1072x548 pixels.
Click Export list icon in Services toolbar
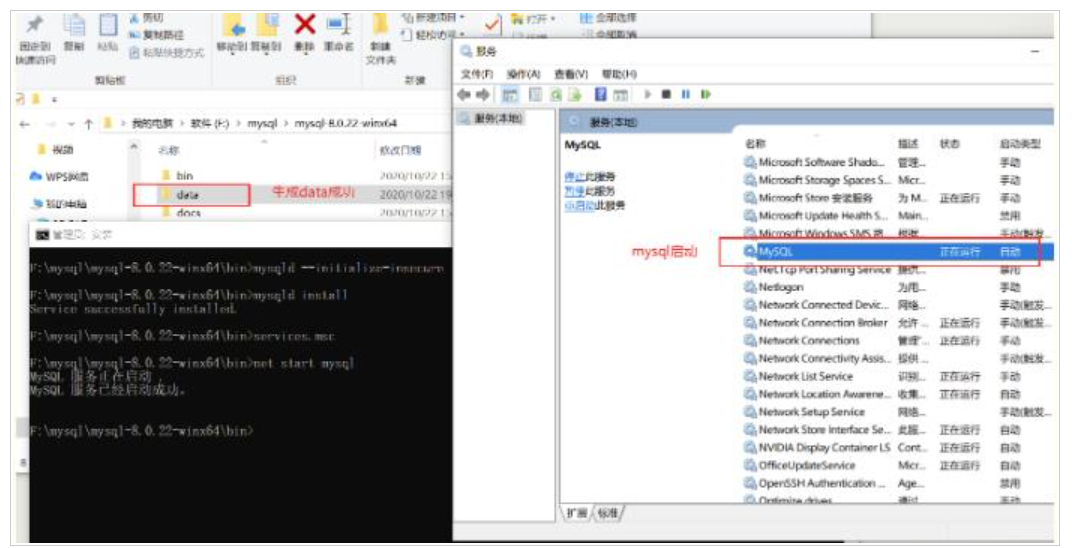pos(575,94)
